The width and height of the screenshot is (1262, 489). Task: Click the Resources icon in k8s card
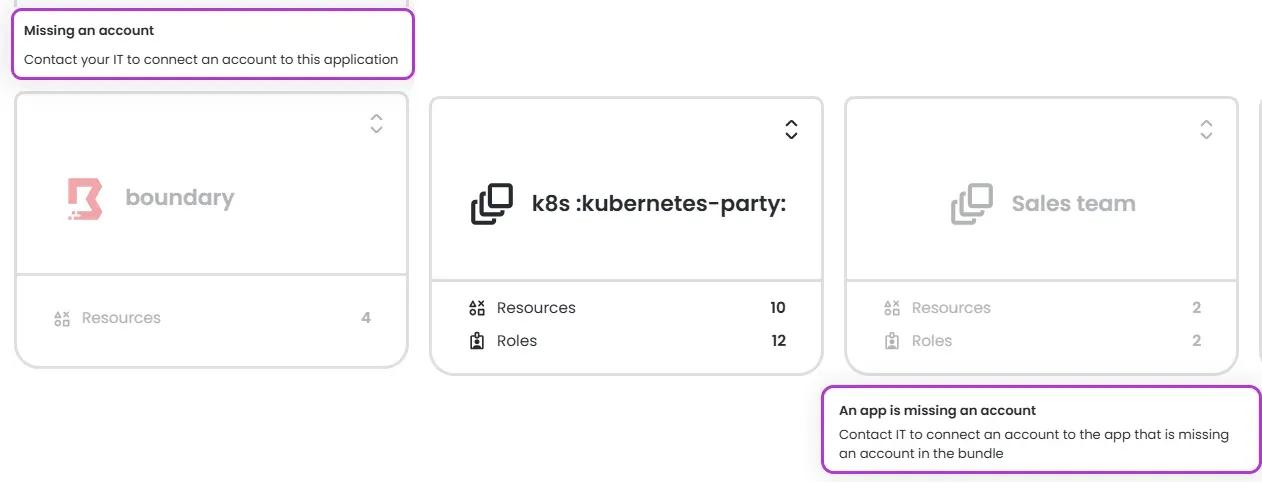click(477, 308)
